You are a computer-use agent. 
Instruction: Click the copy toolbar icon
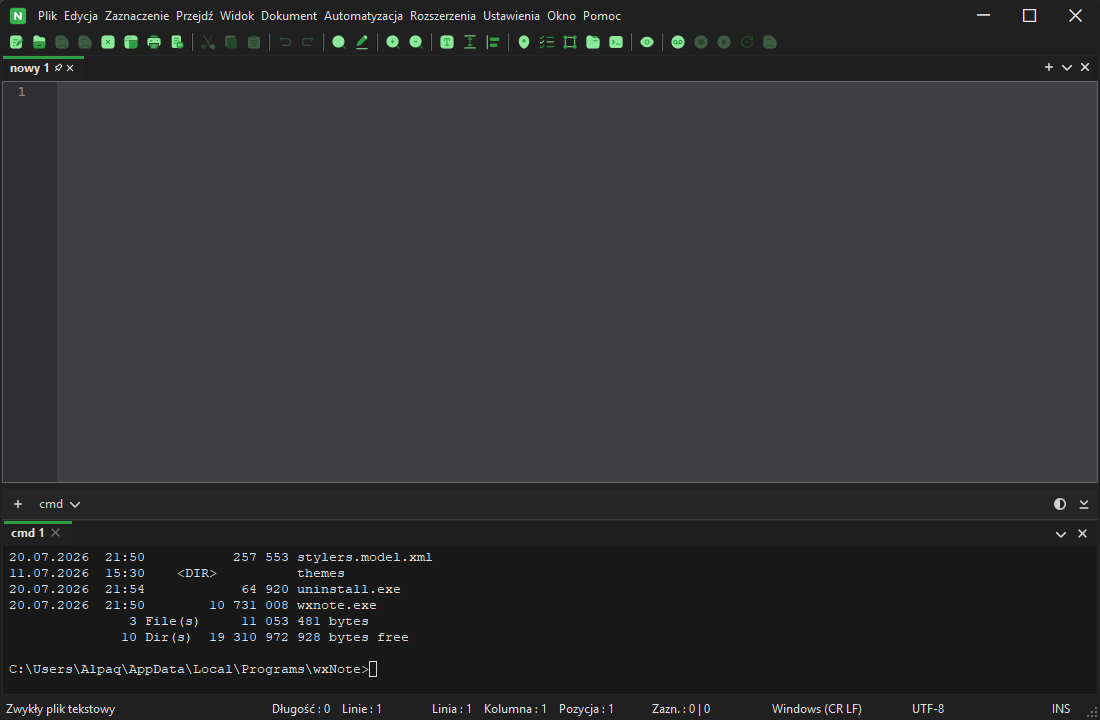pyautogui.click(x=231, y=42)
